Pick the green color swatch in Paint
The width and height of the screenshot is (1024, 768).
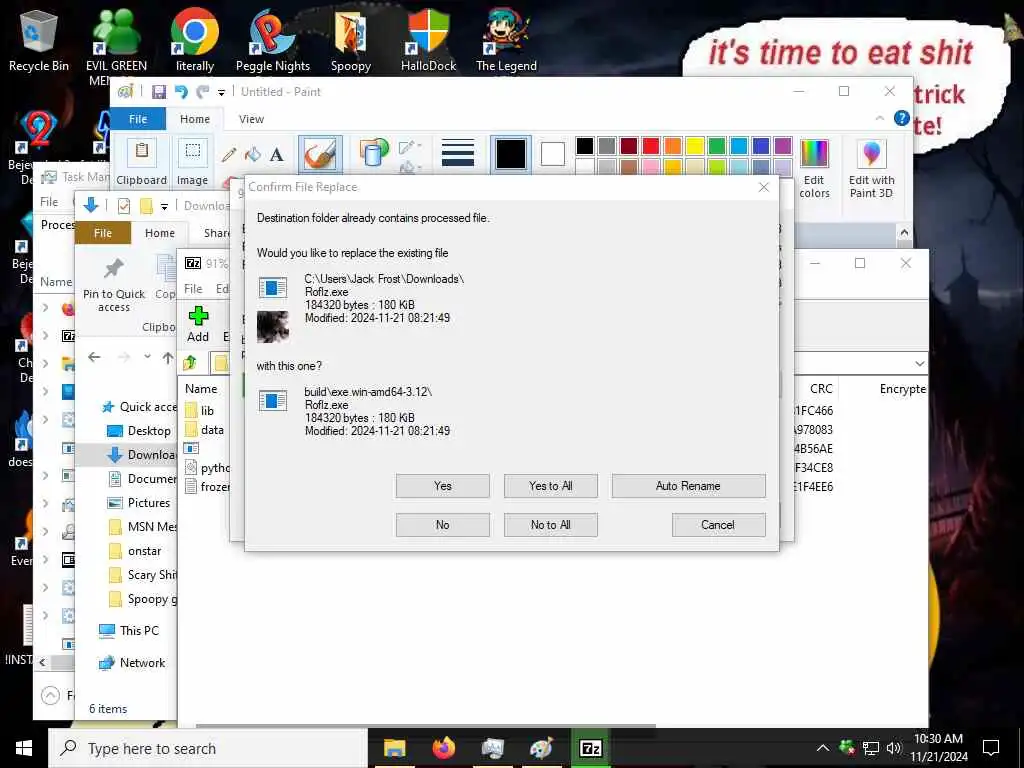pos(717,145)
